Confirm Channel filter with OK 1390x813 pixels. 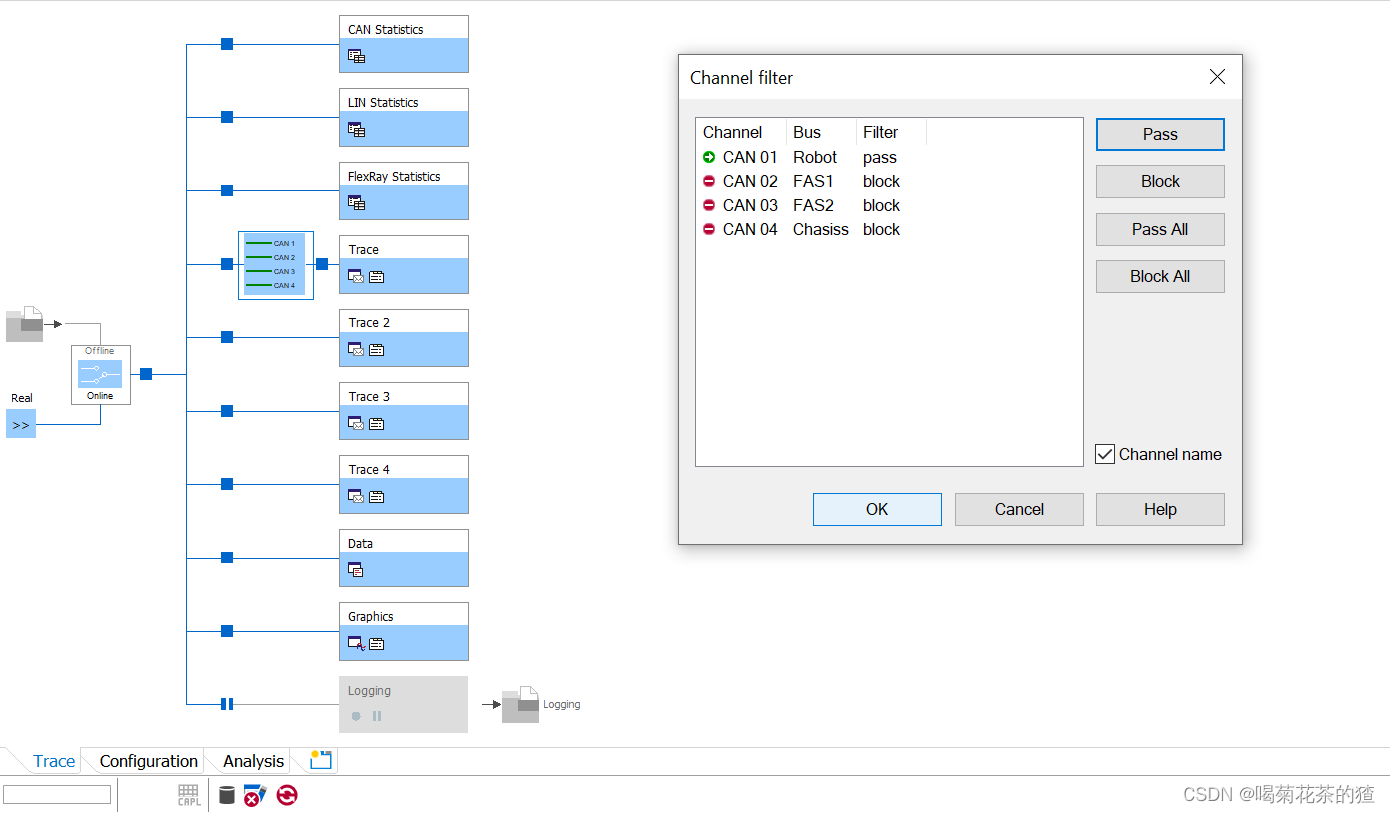point(877,509)
